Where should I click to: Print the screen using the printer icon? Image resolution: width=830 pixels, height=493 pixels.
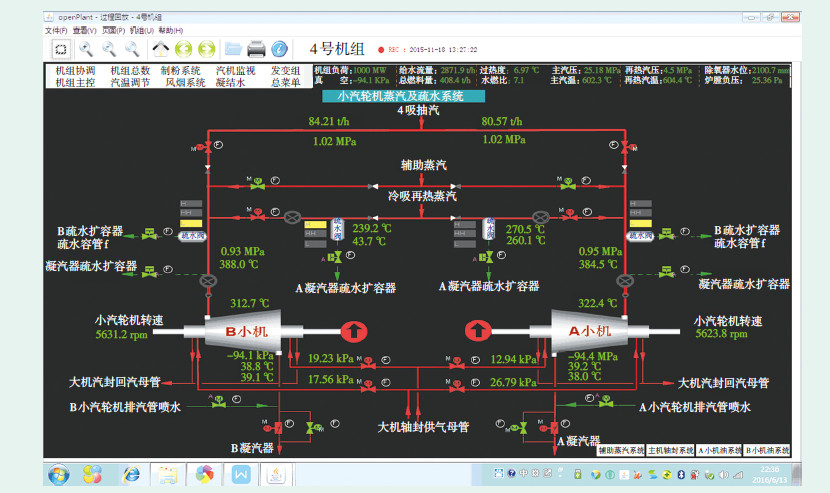pos(256,48)
